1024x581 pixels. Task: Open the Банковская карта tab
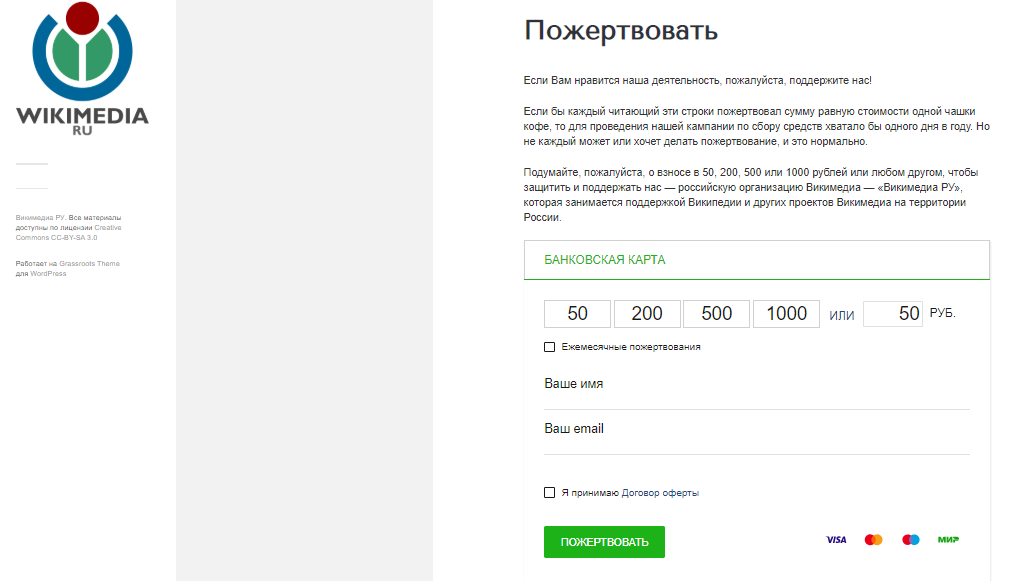[605, 260]
